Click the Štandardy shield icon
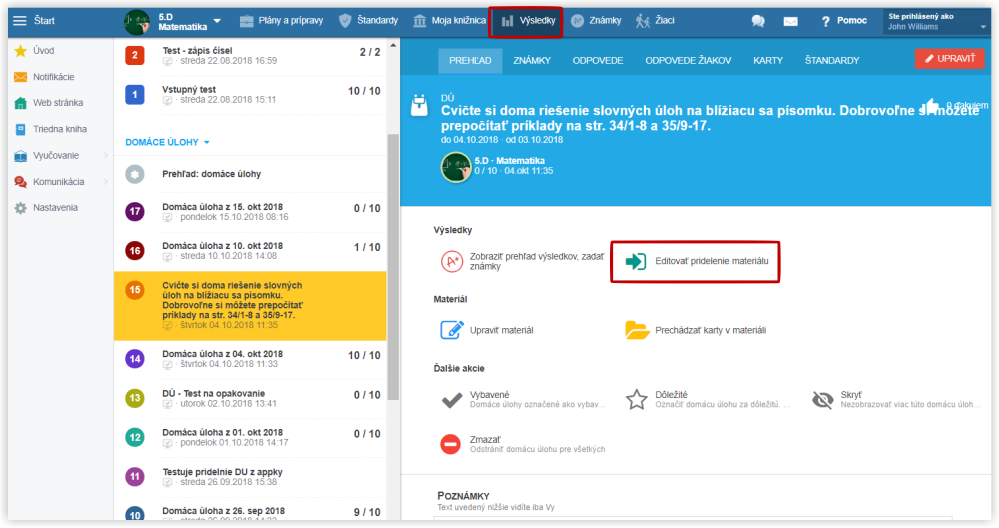999x528 pixels. pos(345,21)
